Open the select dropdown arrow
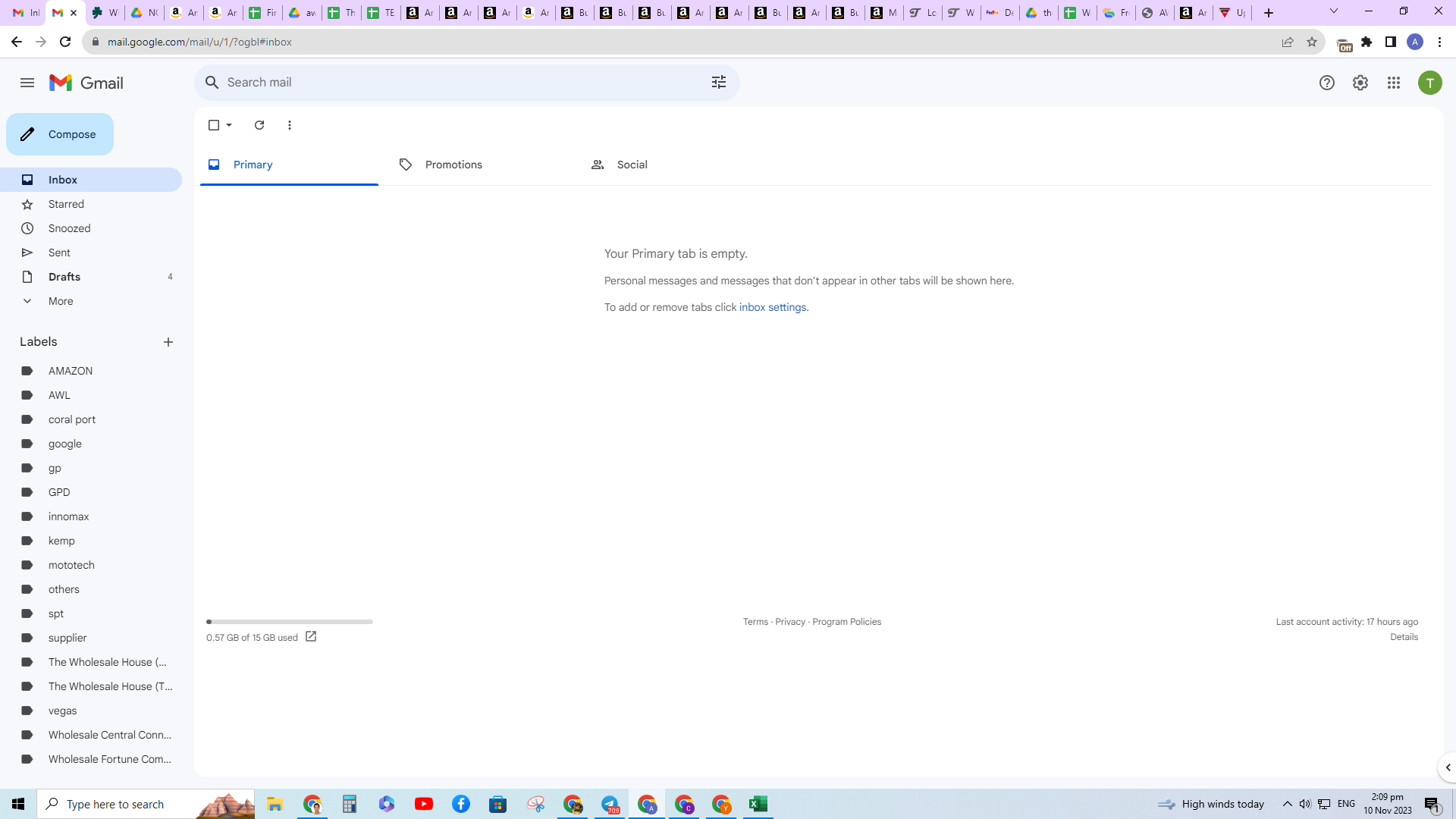Screen dimensions: 1456x819 [x=229, y=125]
